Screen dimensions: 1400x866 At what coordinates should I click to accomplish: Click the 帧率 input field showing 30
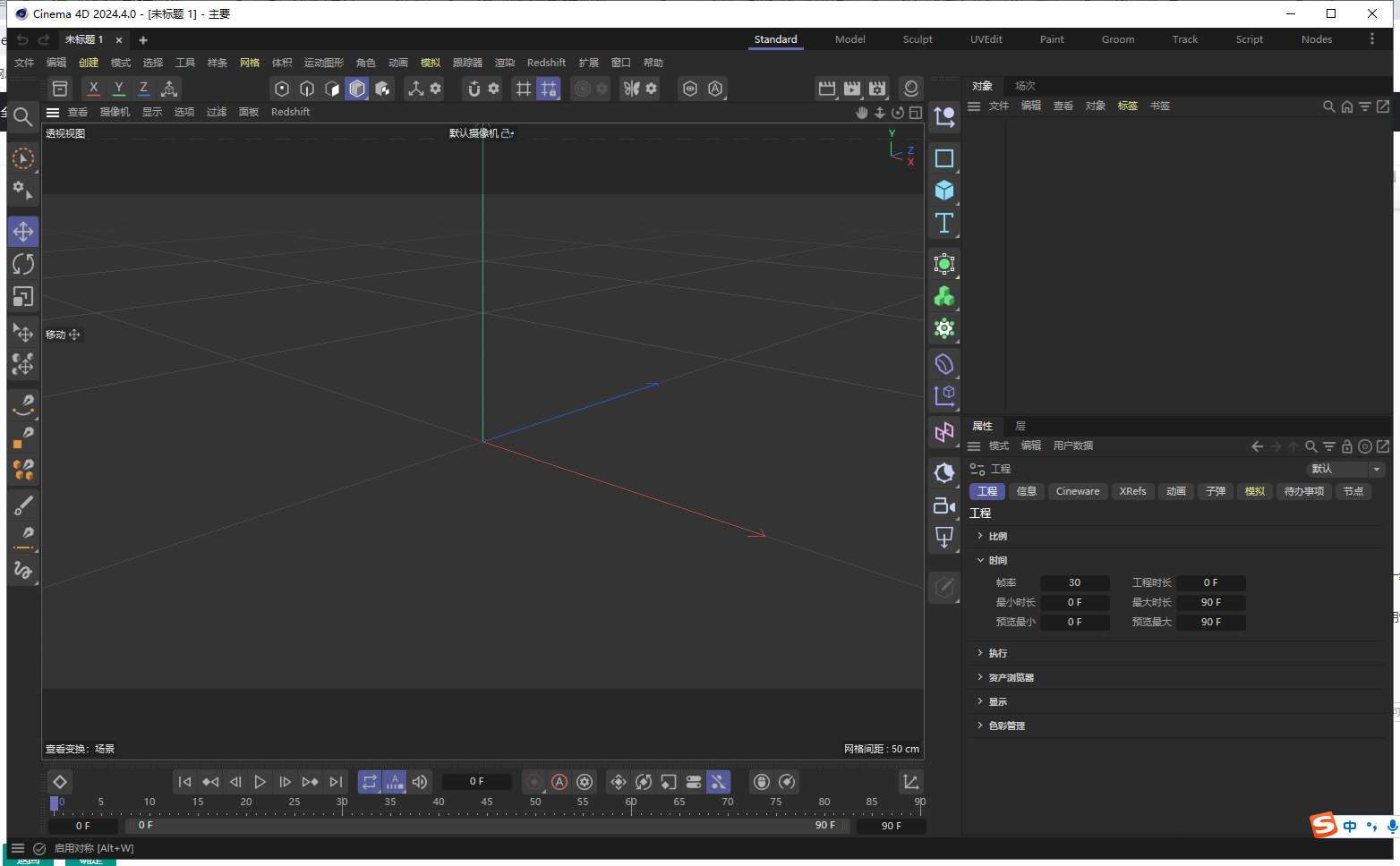pos(1074,582)
